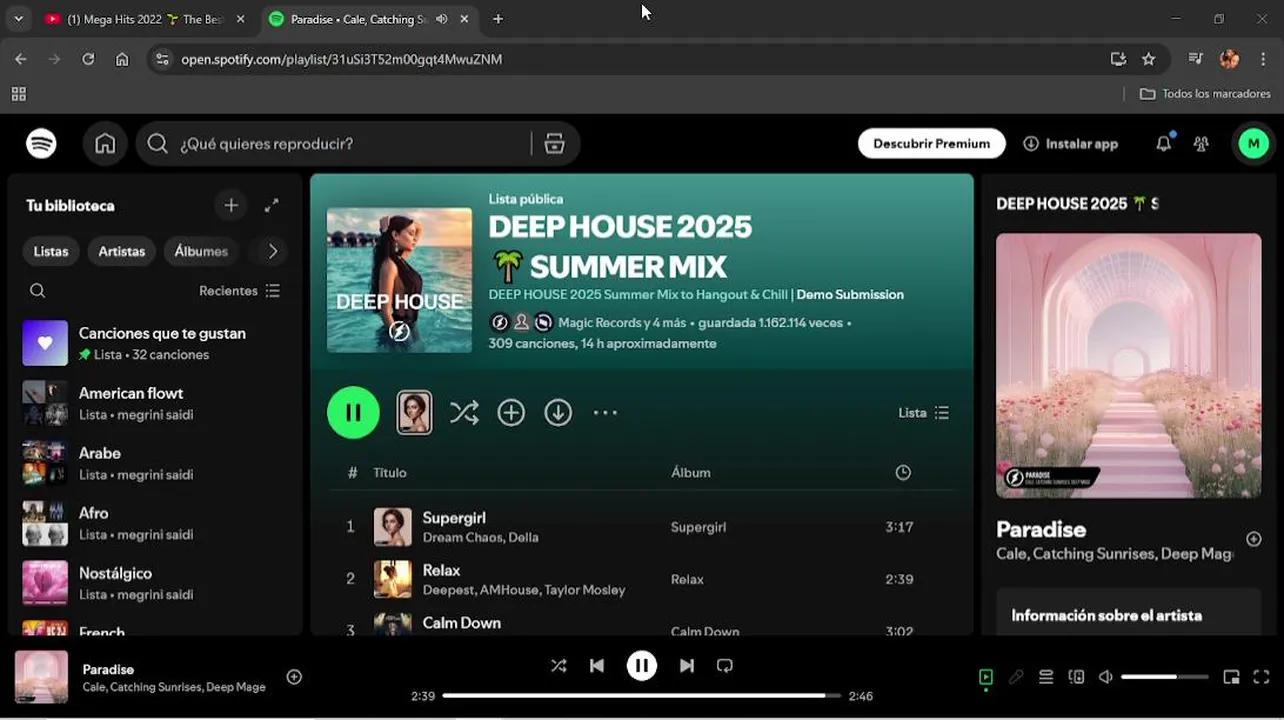This screenshot has width=1284, height=720.
Task: Open more options for the playlist
Action: [x=605, y=412]
